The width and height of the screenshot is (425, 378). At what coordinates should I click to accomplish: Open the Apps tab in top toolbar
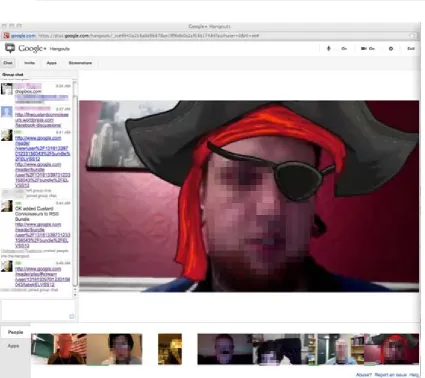point(51,63)
